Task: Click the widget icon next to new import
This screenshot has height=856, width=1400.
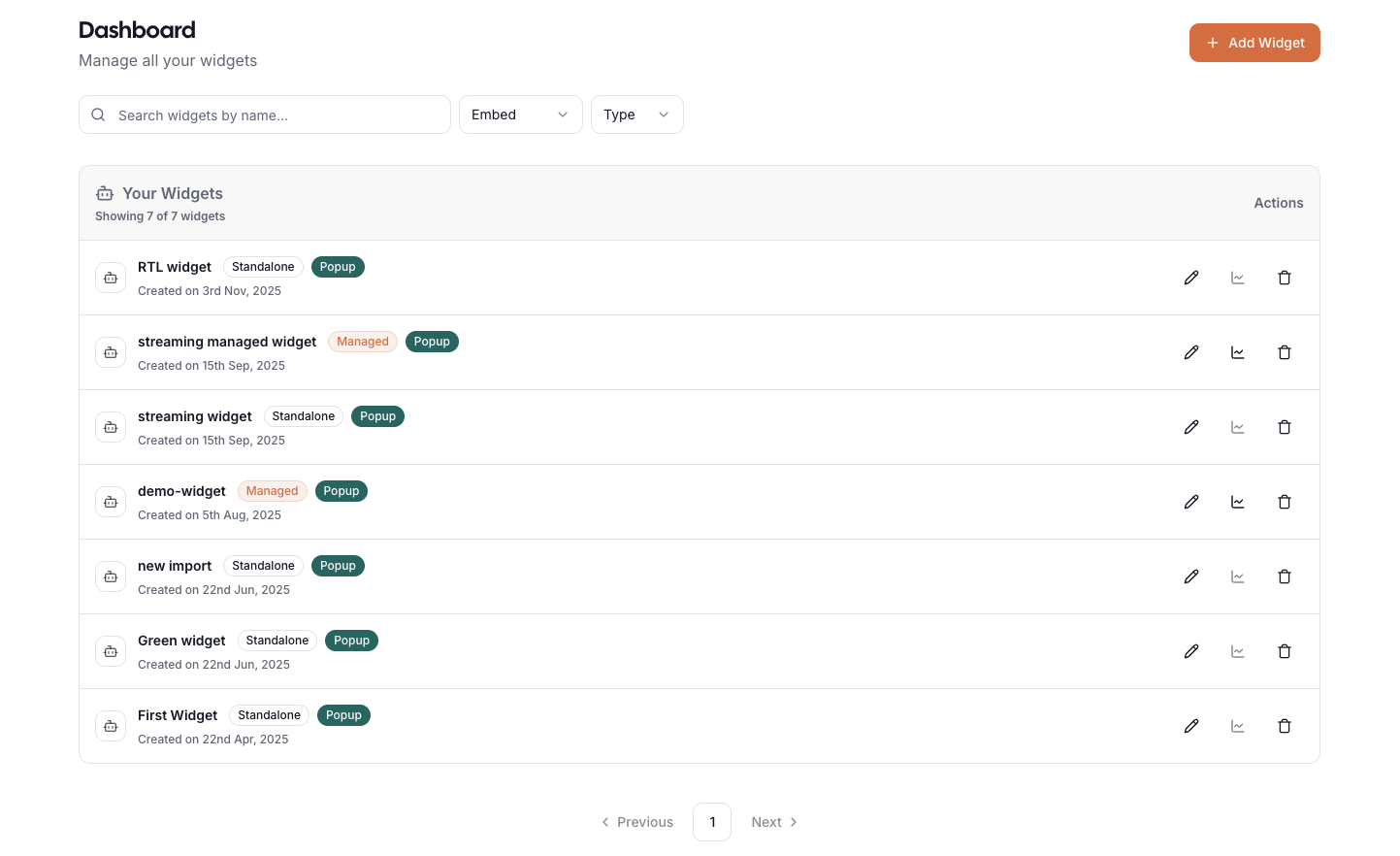Action: point(111,576)
